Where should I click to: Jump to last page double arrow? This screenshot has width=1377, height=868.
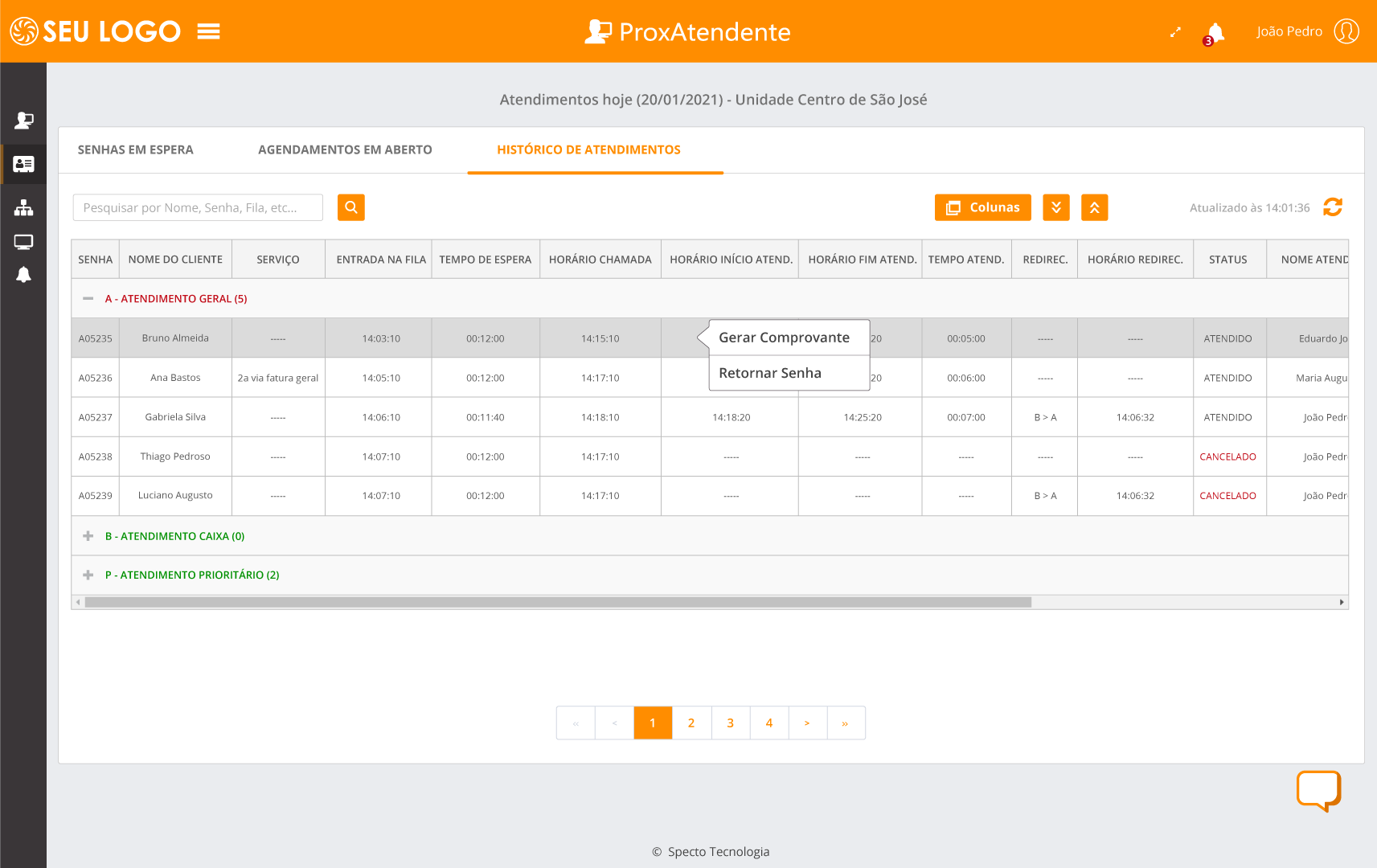click(846, 723)
